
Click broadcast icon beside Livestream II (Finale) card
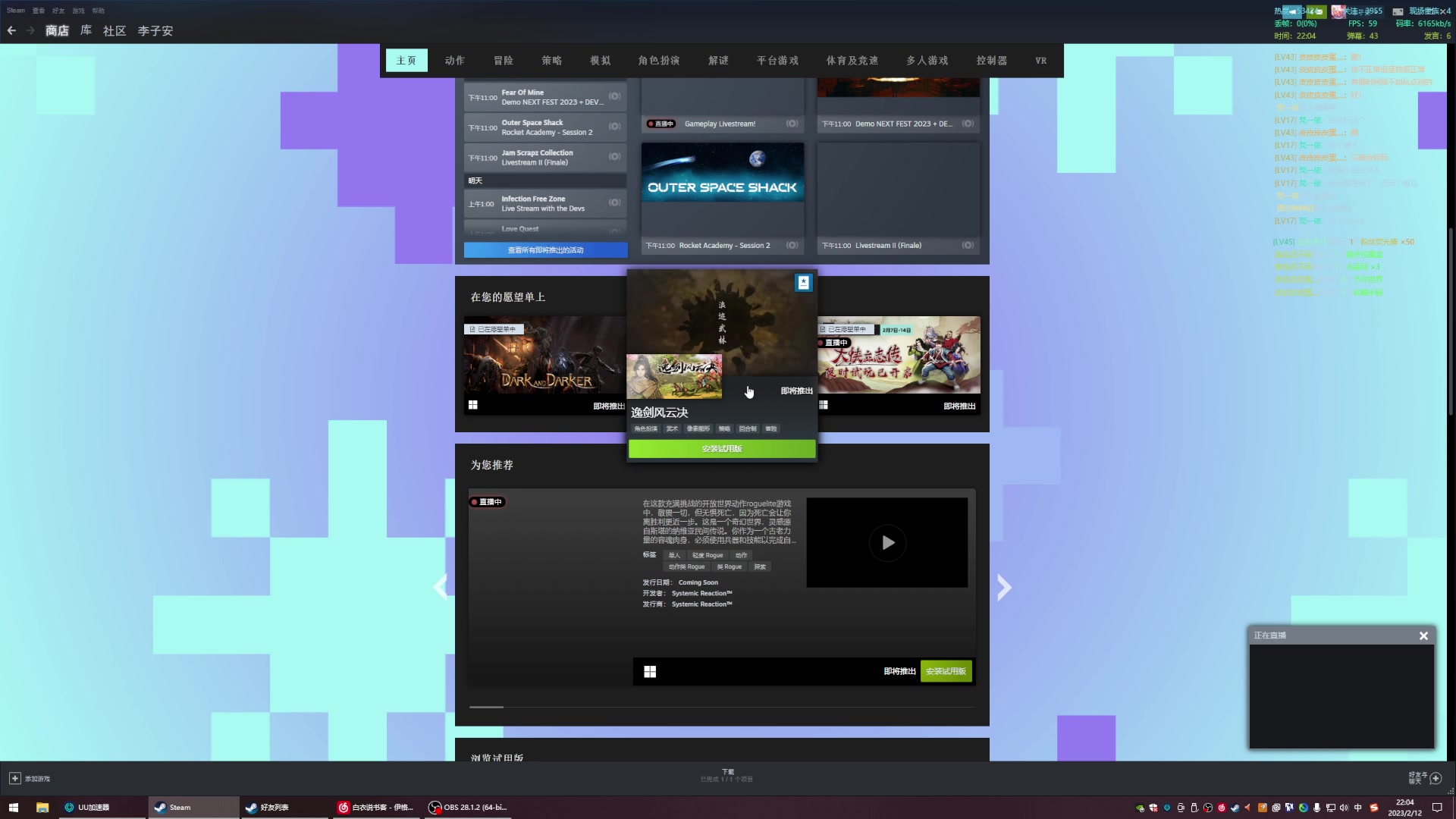(x=968, y=246)
